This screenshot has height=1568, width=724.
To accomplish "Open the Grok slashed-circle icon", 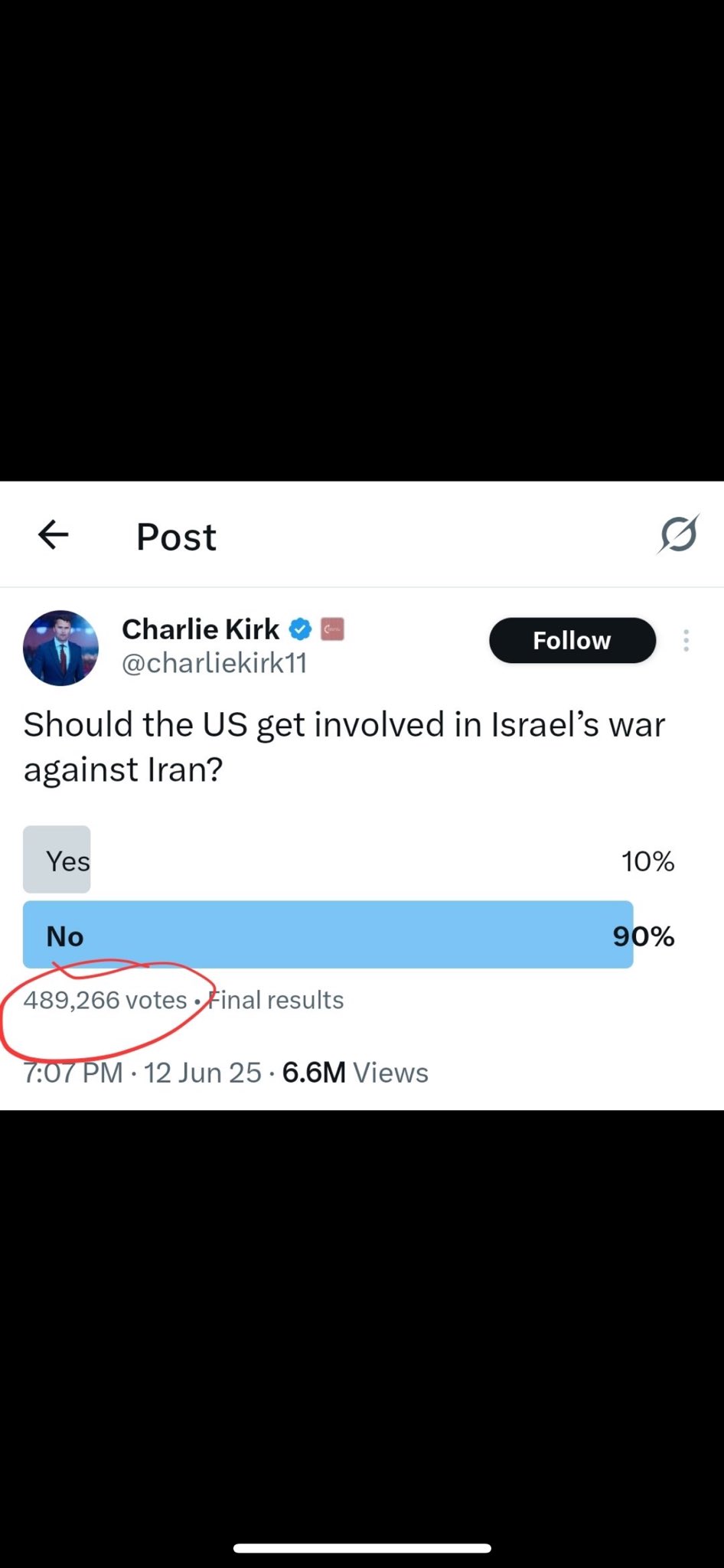I will pyautogui.click(x=678, y=534).
